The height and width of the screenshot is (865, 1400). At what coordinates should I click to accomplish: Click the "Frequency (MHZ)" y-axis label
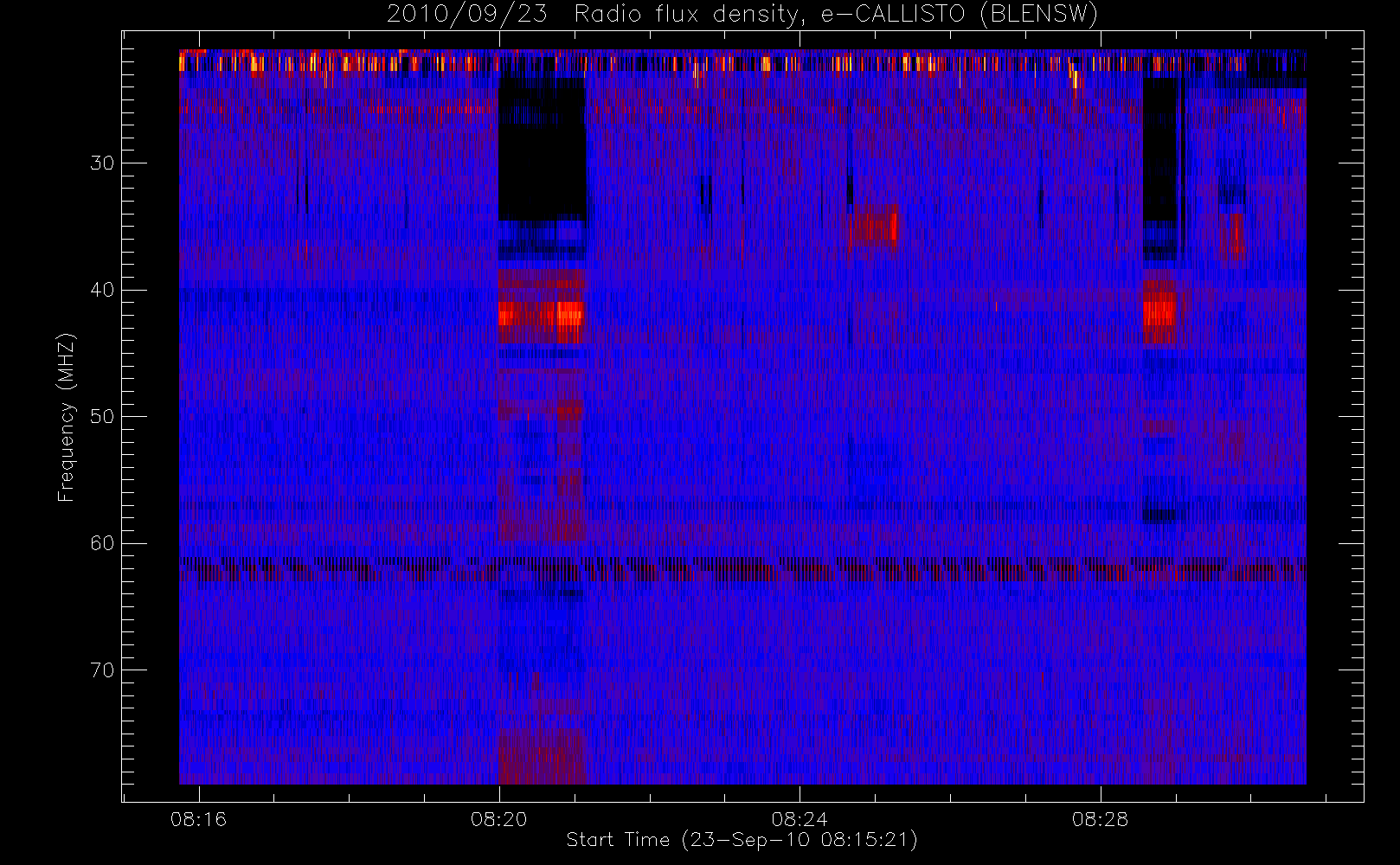pos(66,417)
